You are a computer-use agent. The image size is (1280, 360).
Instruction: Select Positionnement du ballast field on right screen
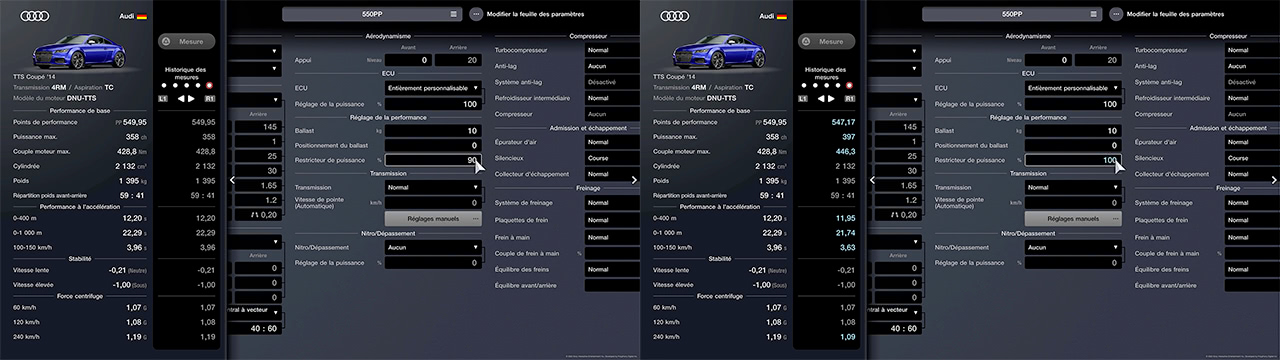click(x=1072, y=145)
